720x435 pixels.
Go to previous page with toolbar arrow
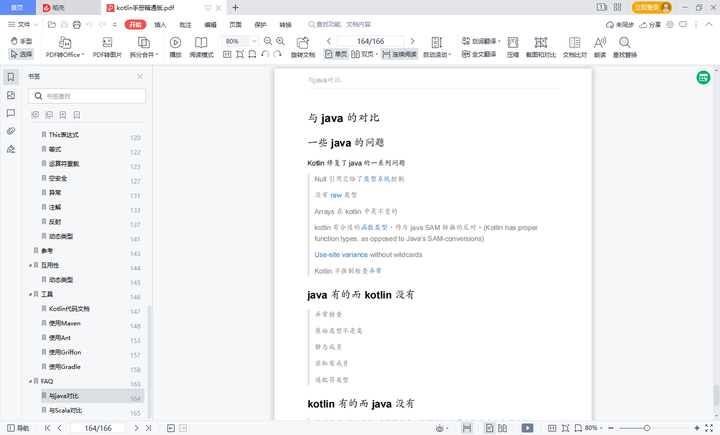329,41
